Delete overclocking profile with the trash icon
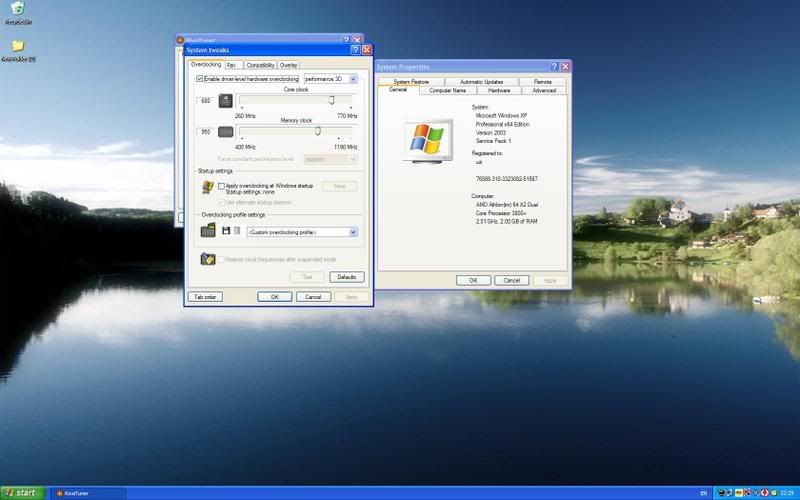This screenshot has width=800, height=500. point(237,231)
